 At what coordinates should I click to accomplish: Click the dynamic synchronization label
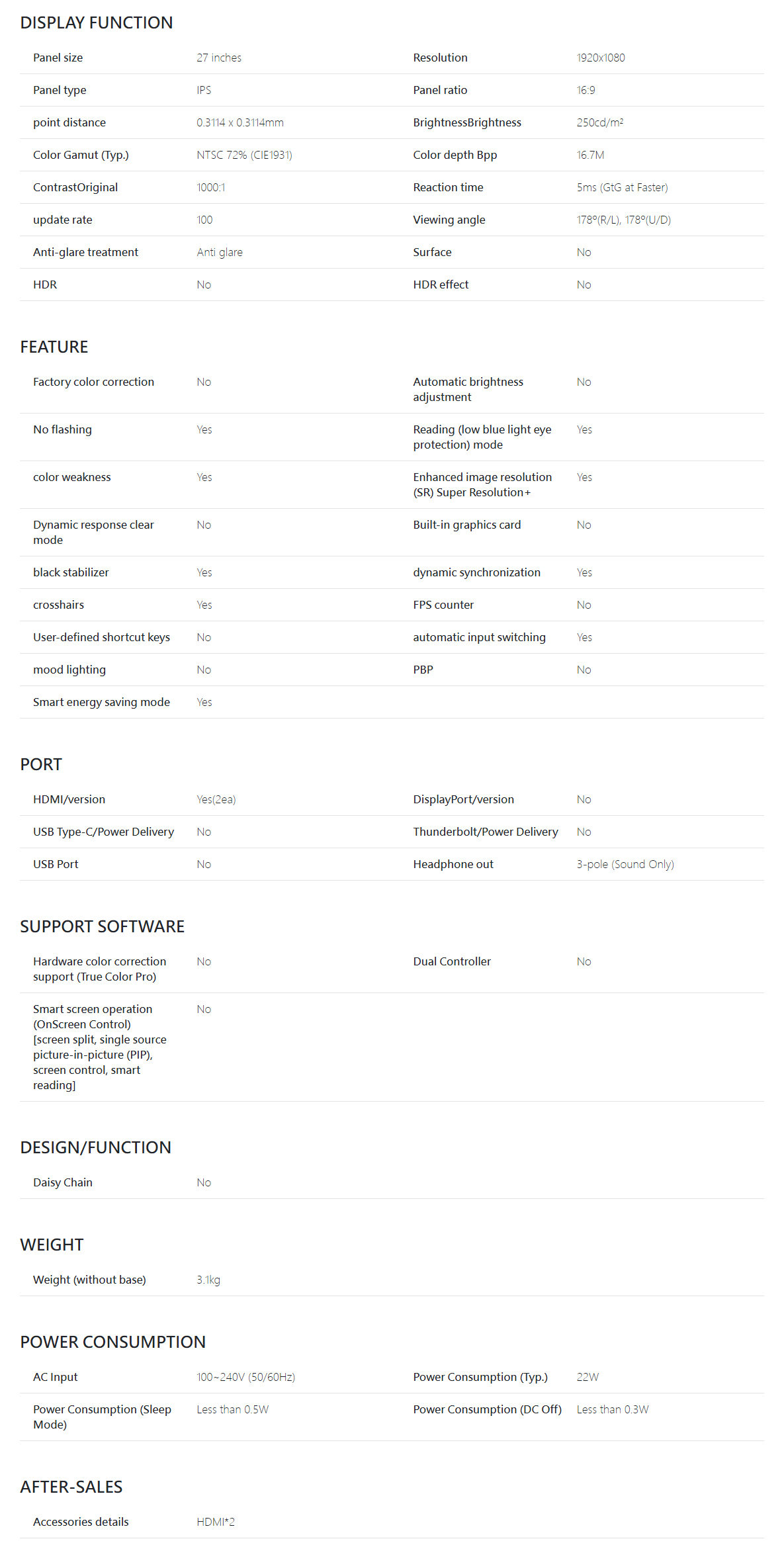click(x=476, y=572)
